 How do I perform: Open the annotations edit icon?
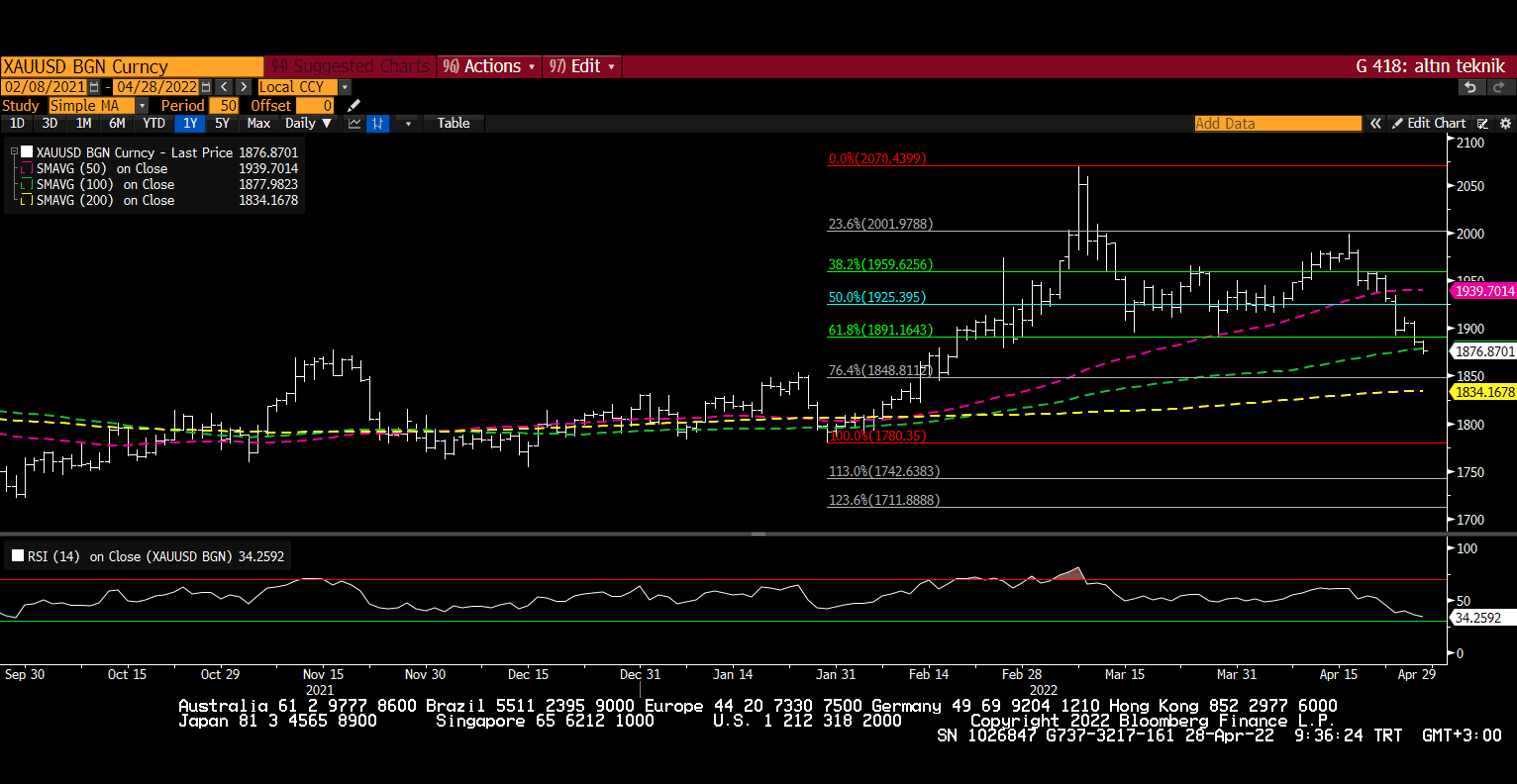point(1482,123)
